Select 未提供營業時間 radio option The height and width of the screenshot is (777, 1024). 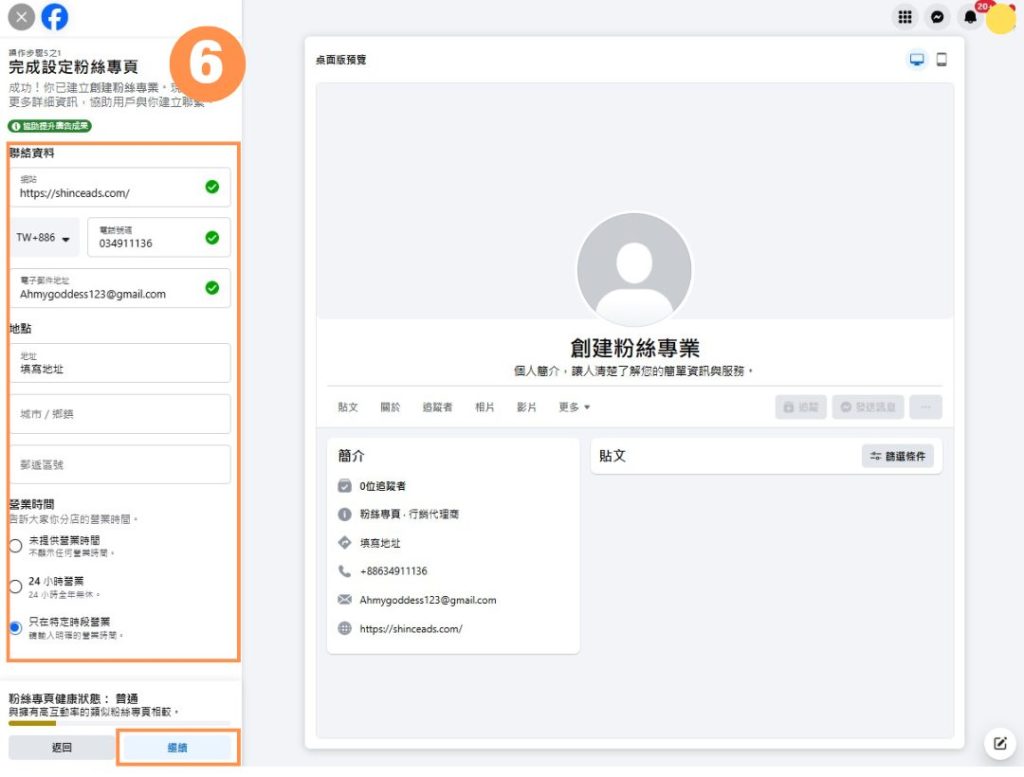click(15, 546)
